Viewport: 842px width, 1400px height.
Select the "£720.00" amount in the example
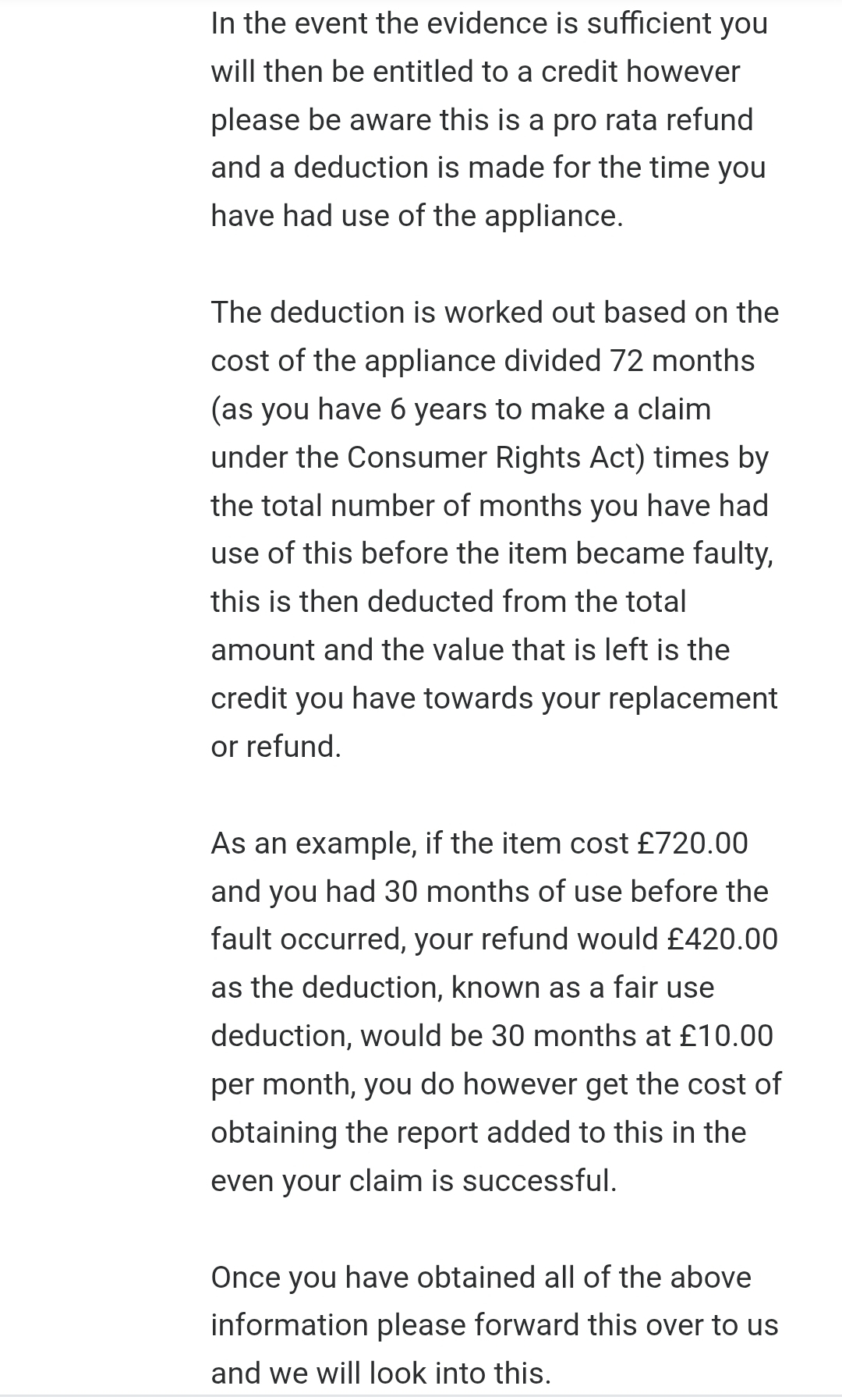click(x=692, y=843)
